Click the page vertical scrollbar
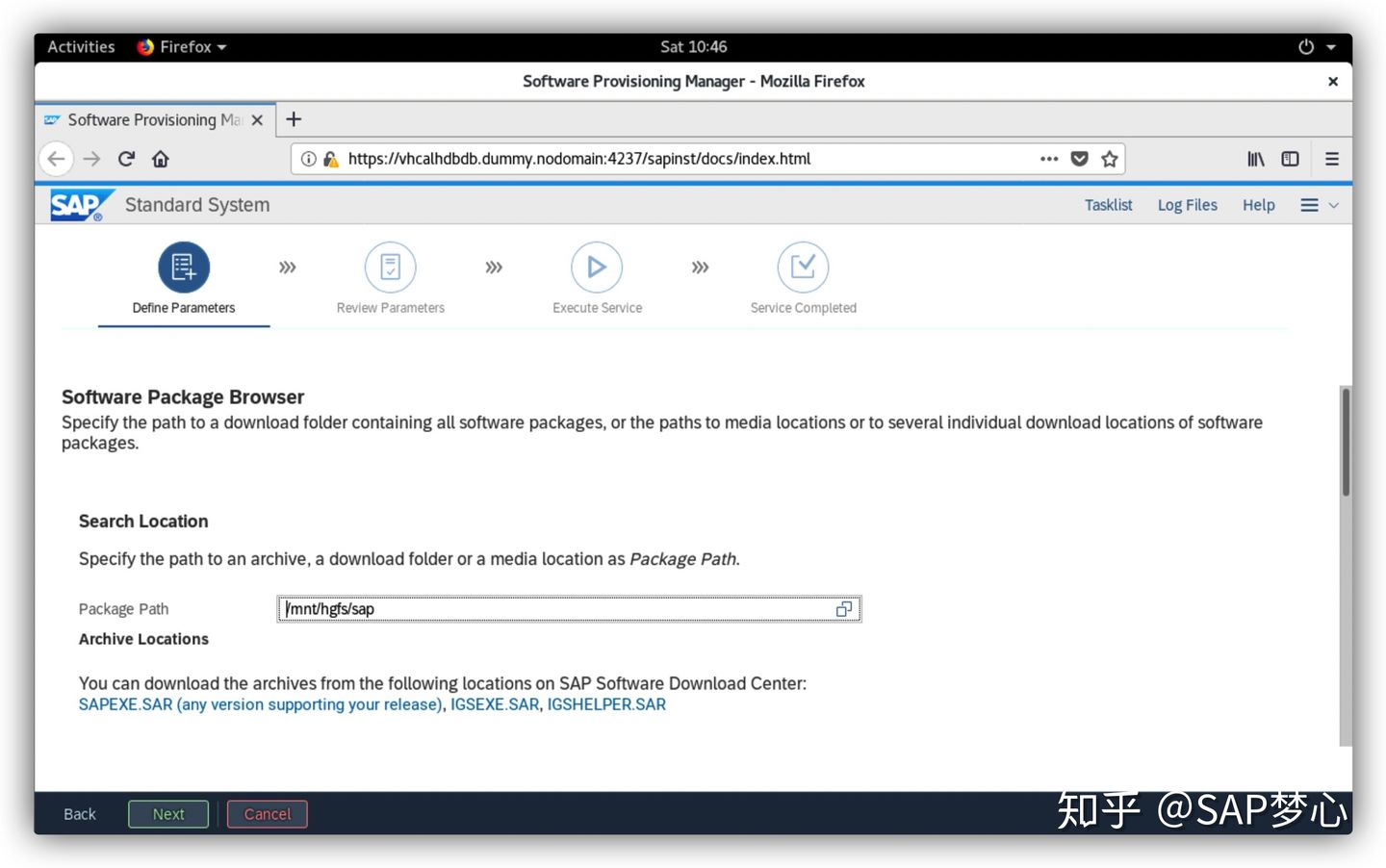Viewport: 1386px width, 868px height. [1346, 443]
